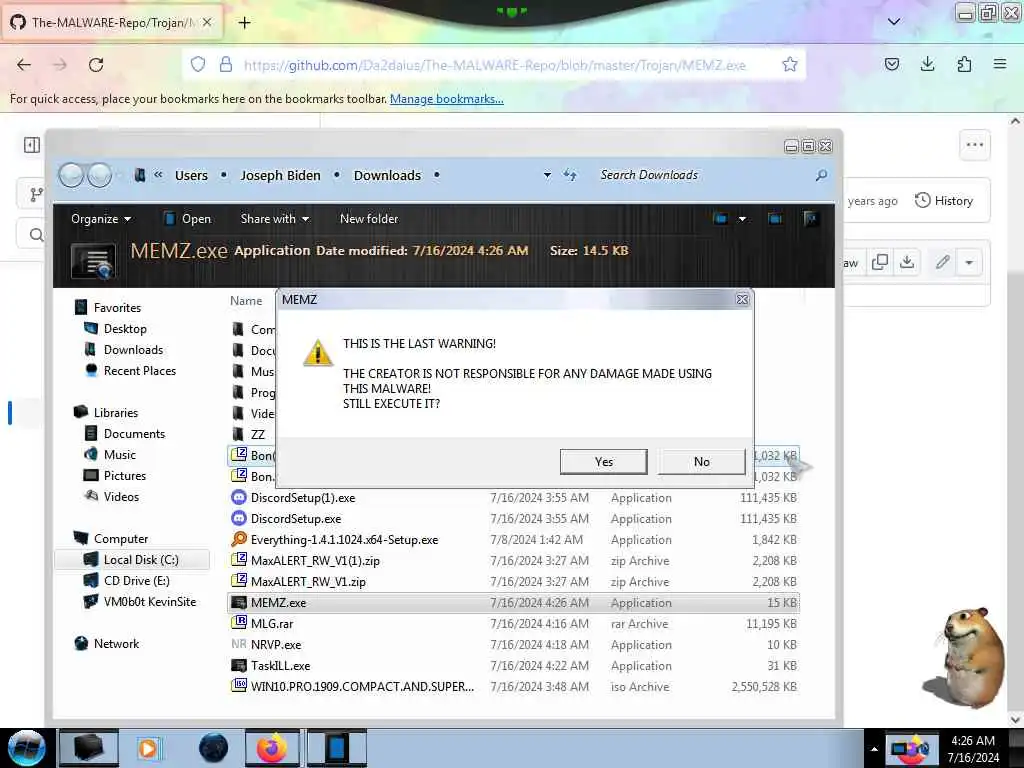Viewport: 1024px width, 768px height.
Task: Toggle the Explorer preview pane
Action: (775, 218)
